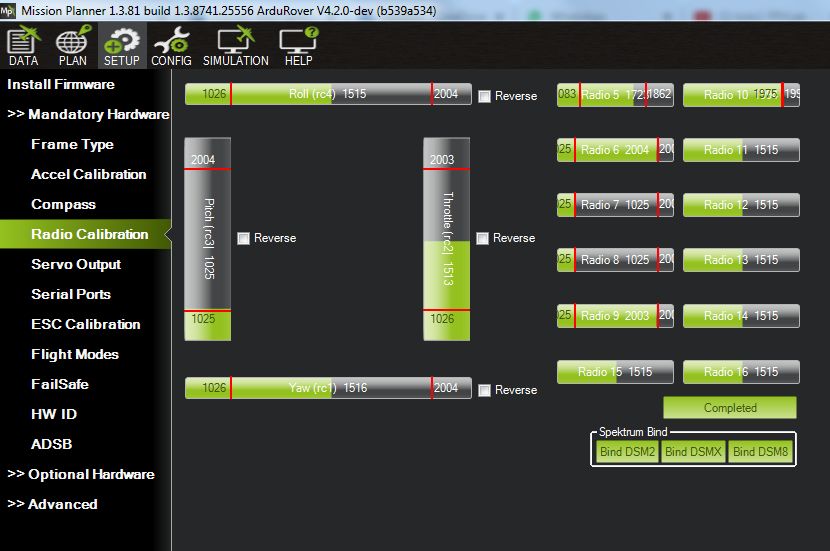Enable Reverse checkbox for Roll channel
This screenshot has width=830, height=551.
[x=485, y=96]
